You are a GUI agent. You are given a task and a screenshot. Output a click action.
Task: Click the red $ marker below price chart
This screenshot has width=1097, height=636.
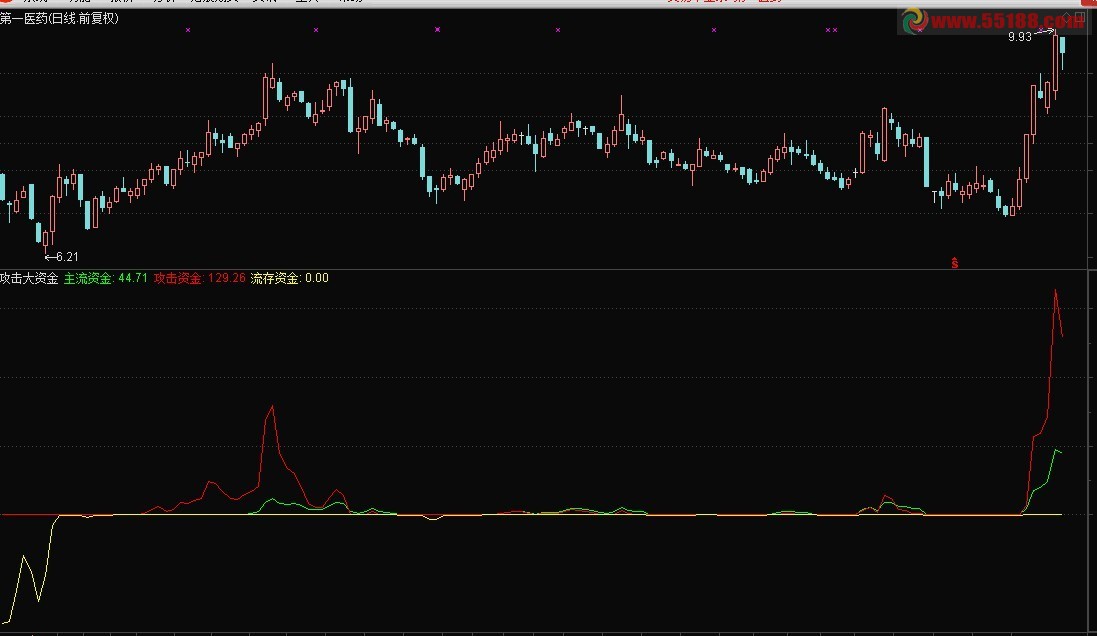point(954,263)
